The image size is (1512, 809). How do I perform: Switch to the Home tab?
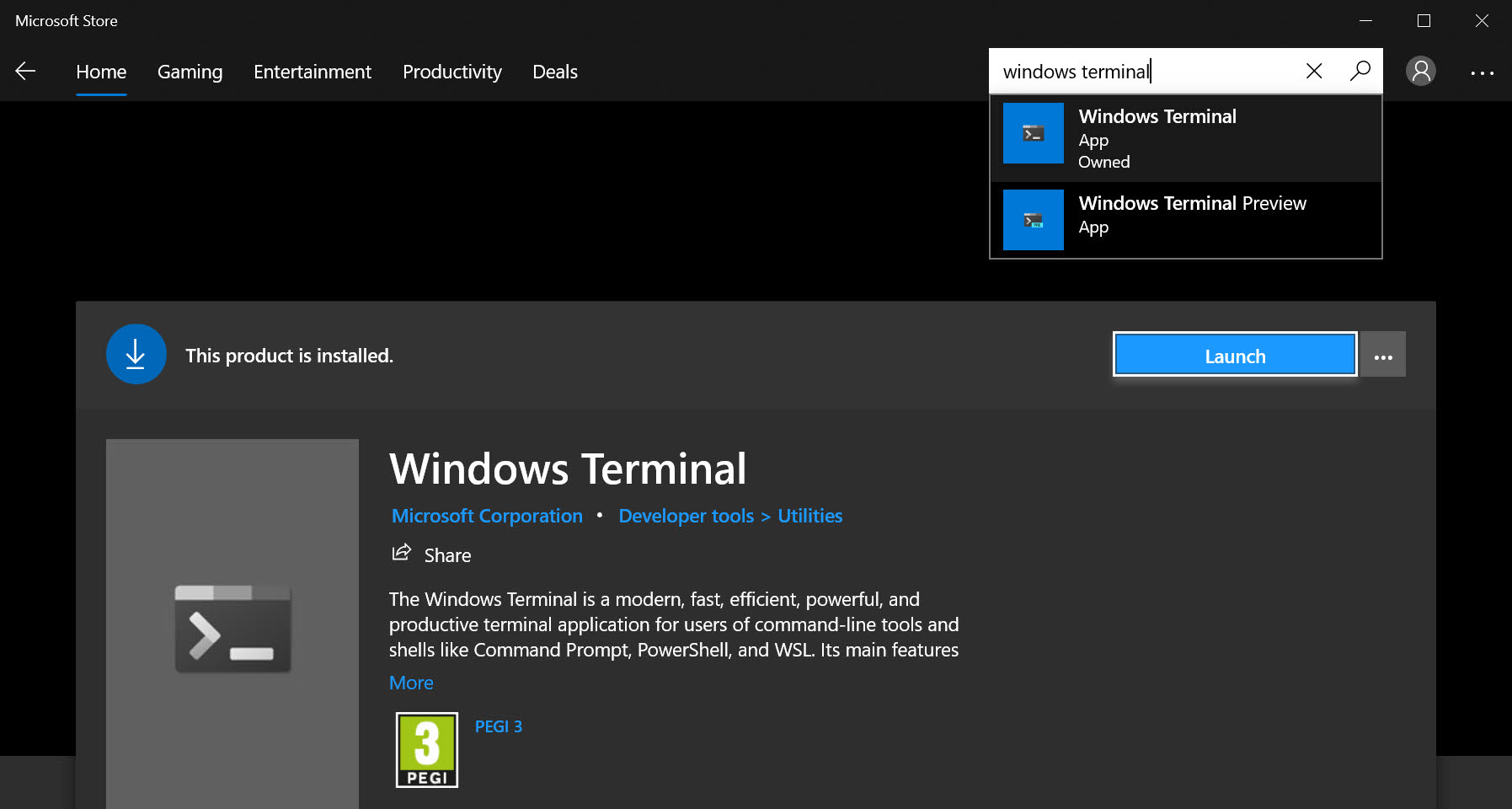pos(101,72)
